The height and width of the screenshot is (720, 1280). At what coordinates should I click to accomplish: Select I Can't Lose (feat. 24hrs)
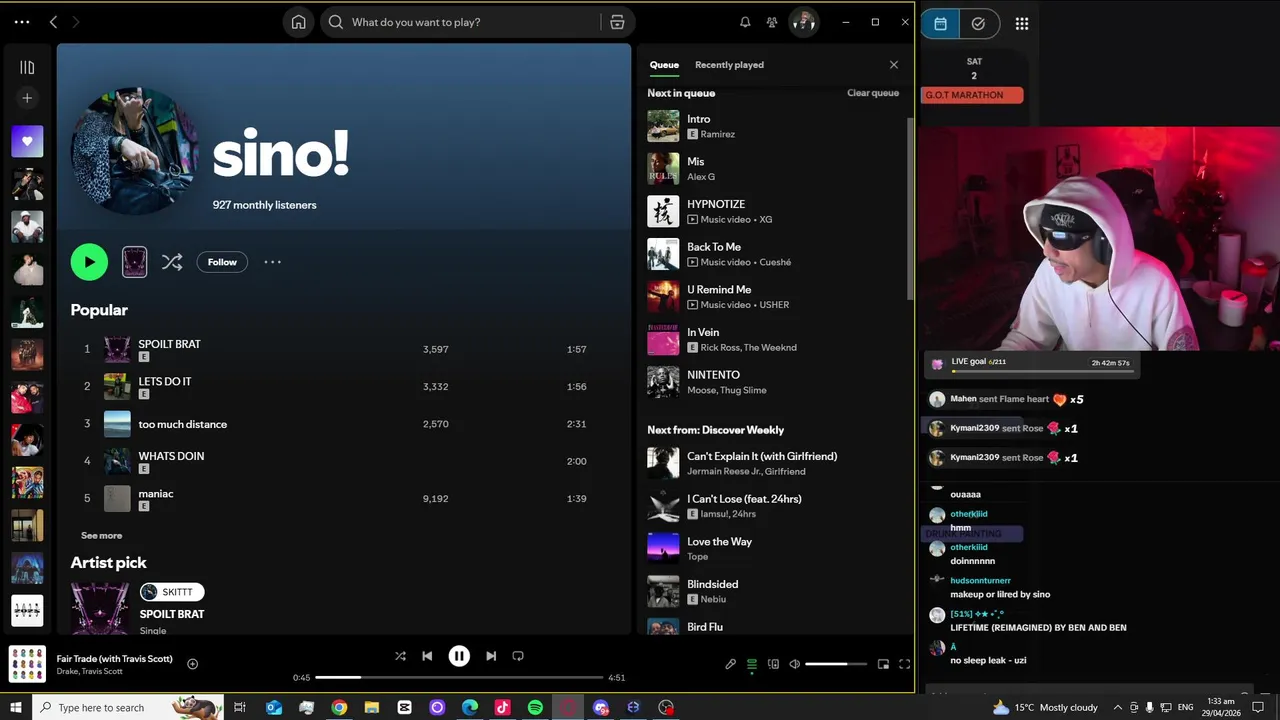(x=773, y=506)
